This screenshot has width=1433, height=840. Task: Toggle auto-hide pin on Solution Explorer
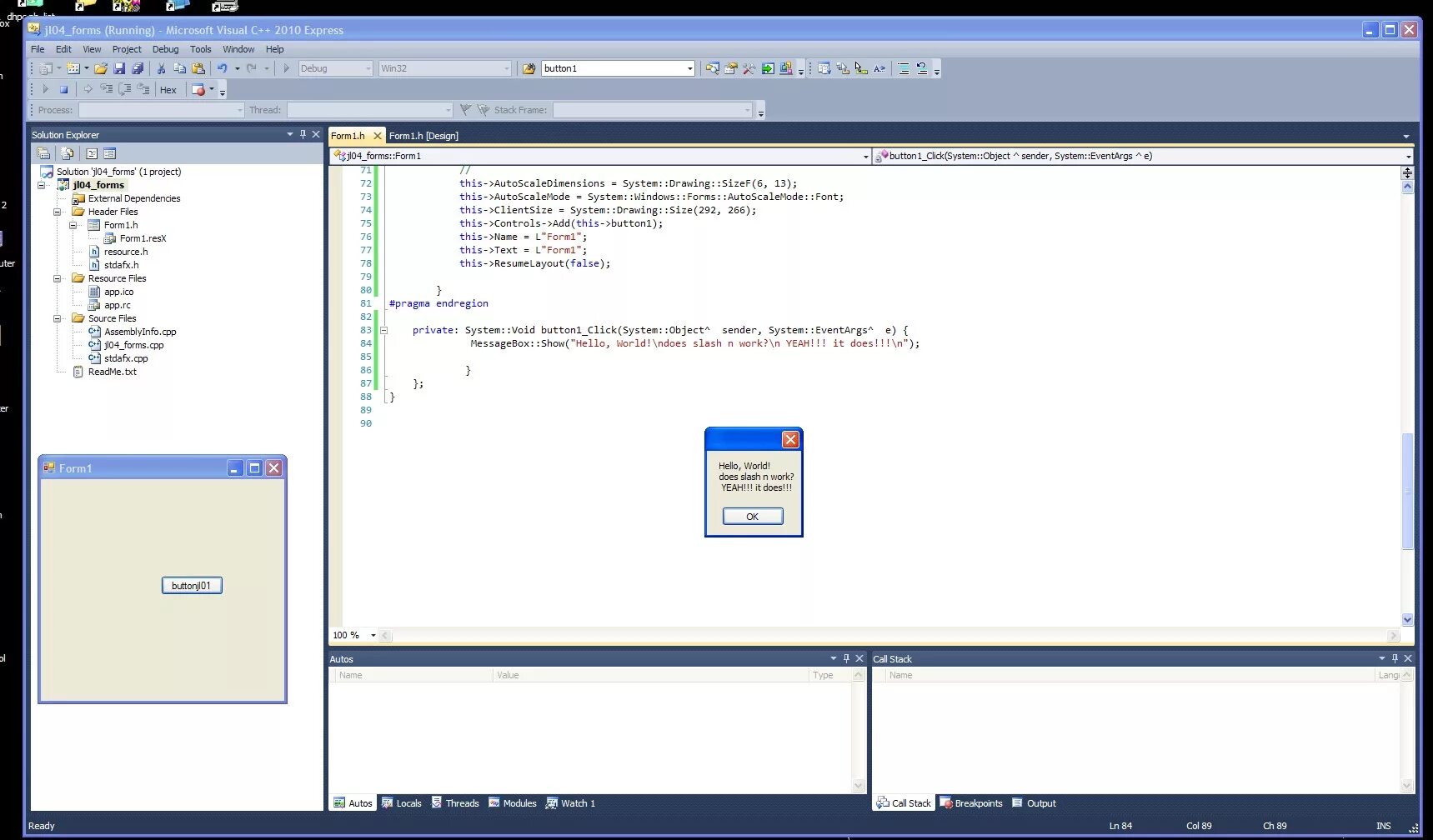pos(303,134)
